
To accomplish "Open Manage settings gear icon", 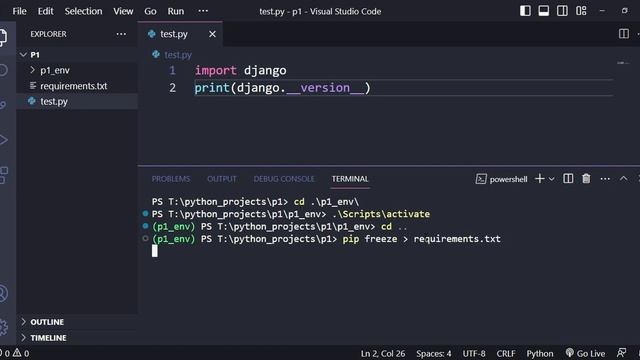I will tap(3, 327).
